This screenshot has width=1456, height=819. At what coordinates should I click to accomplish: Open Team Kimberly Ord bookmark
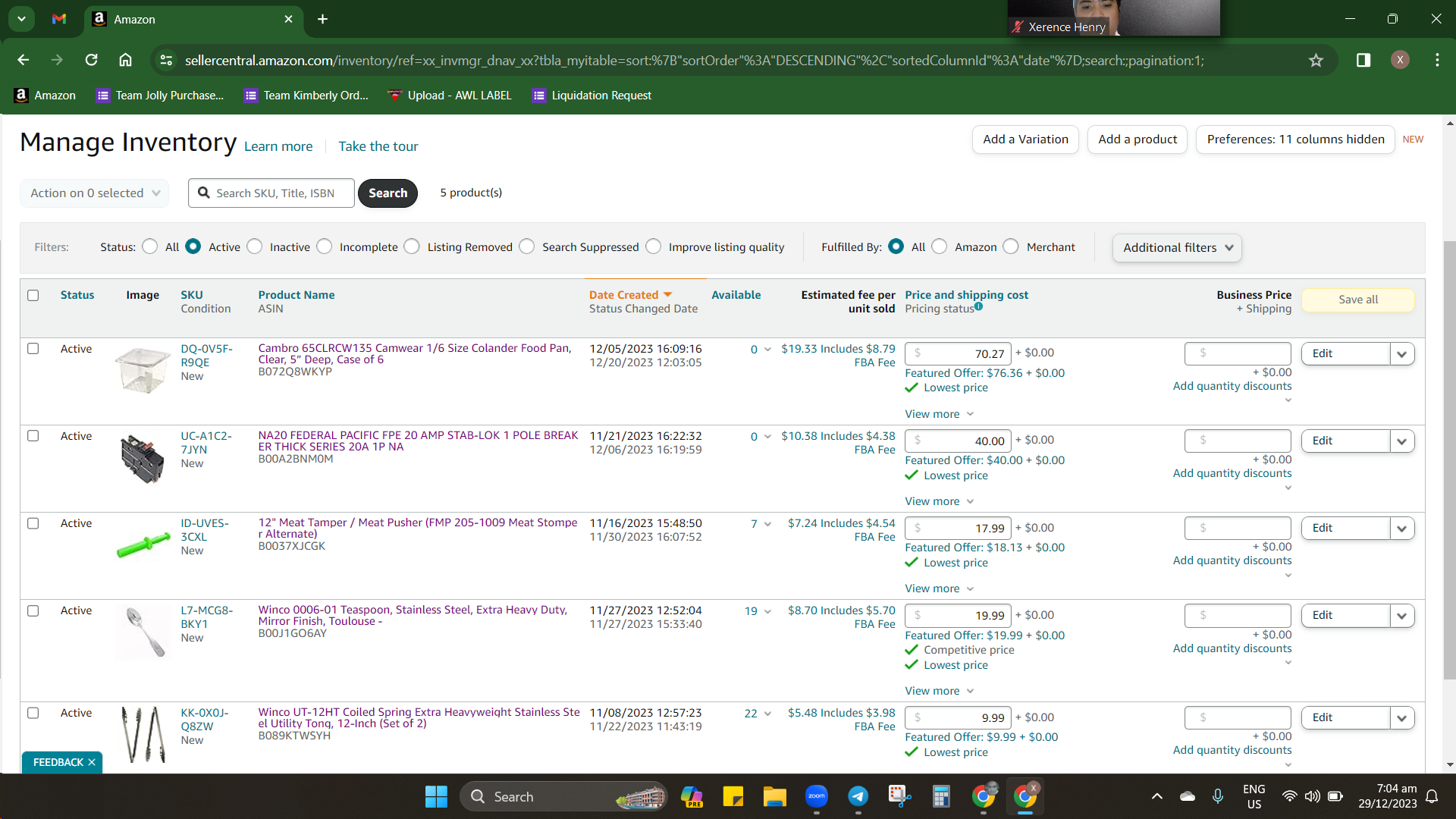tap(306, 96)
